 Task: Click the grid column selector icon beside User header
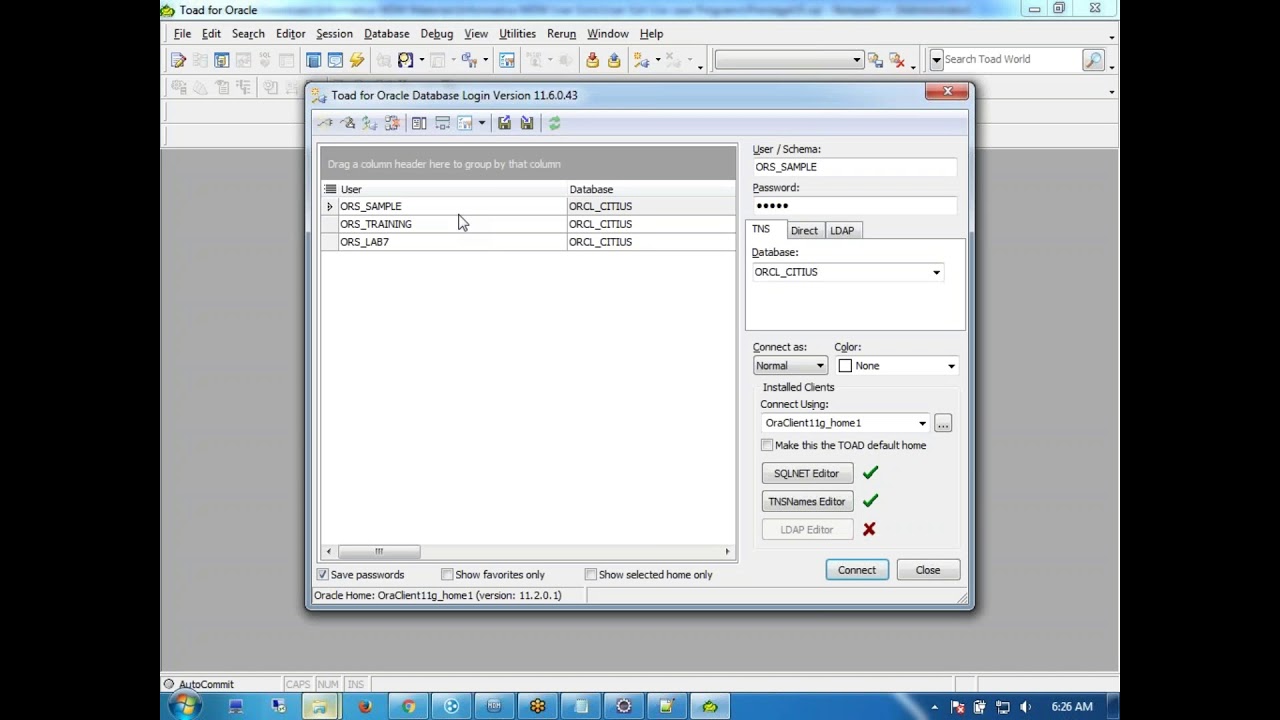pyautogui.click(x=330, y=189)
